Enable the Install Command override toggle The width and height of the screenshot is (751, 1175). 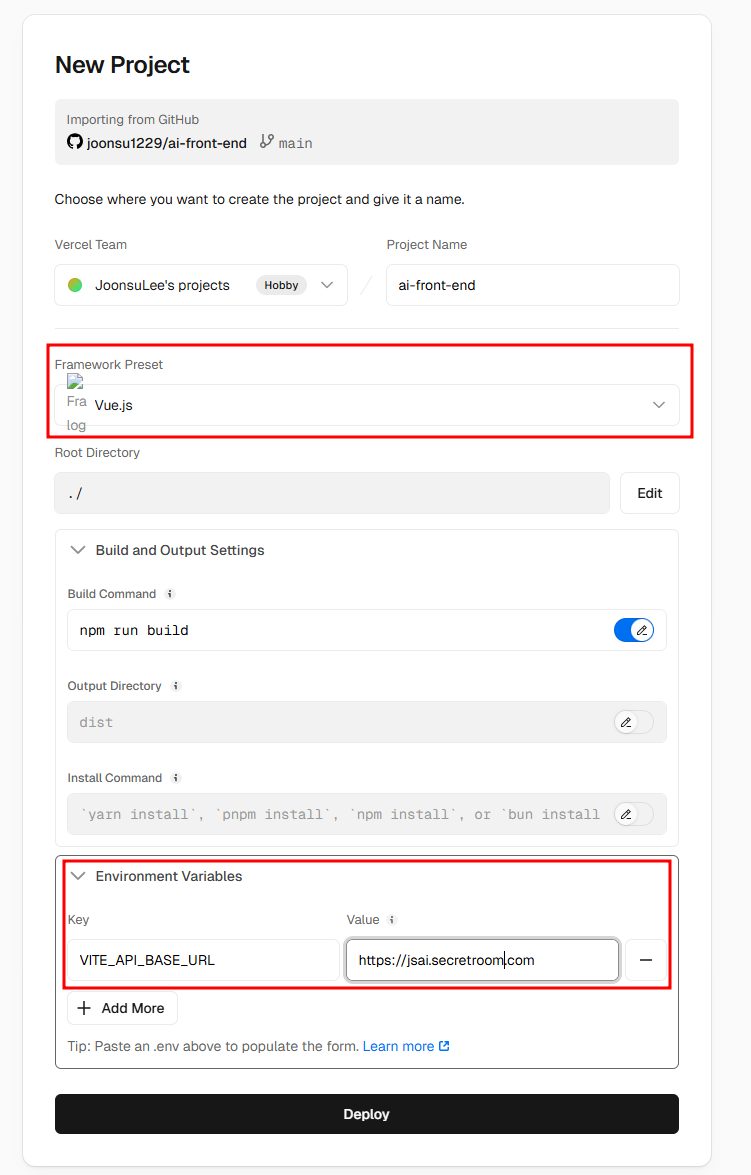[x=633, y=814]
